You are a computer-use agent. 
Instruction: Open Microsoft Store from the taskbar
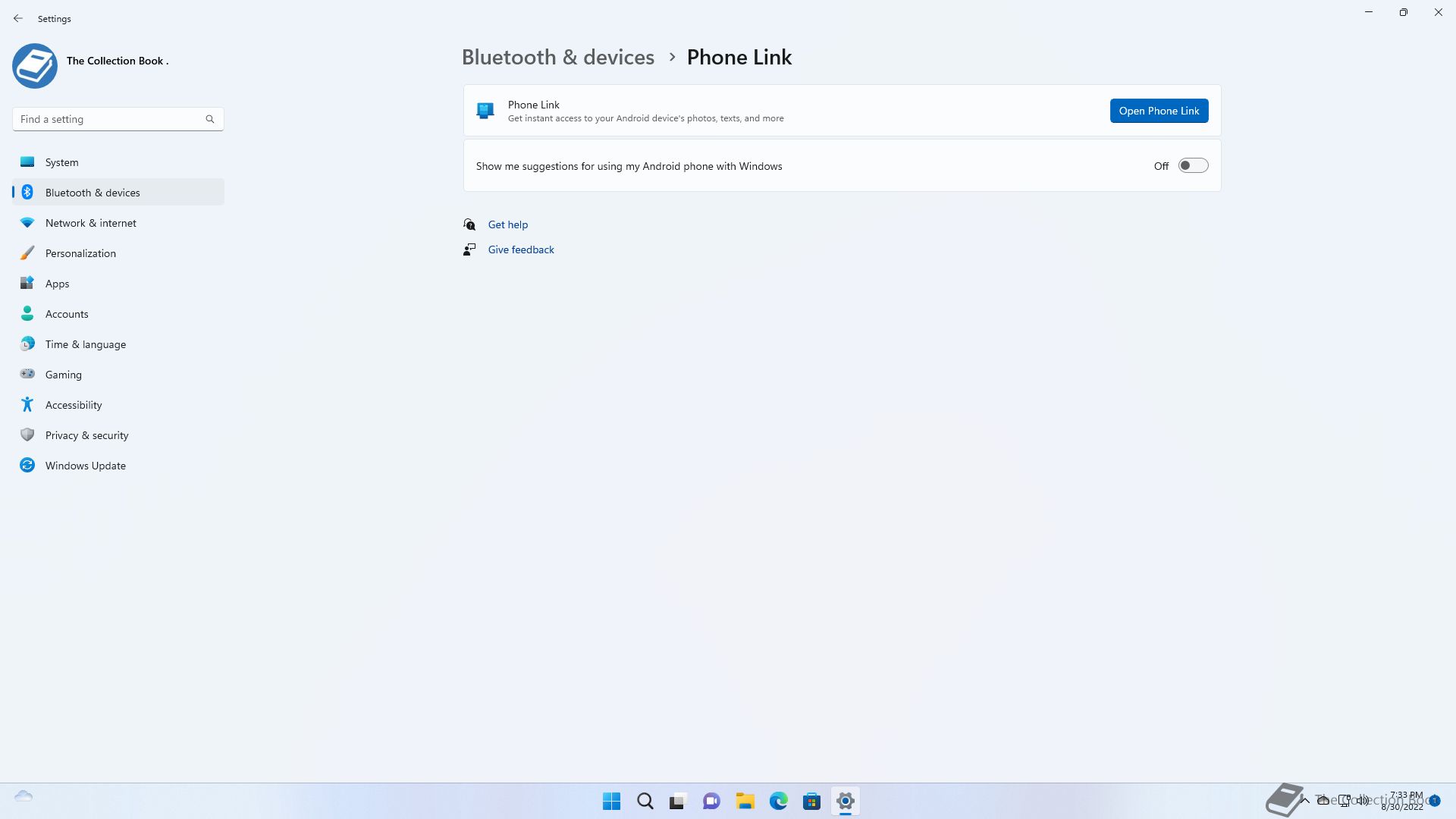point(812,801)
